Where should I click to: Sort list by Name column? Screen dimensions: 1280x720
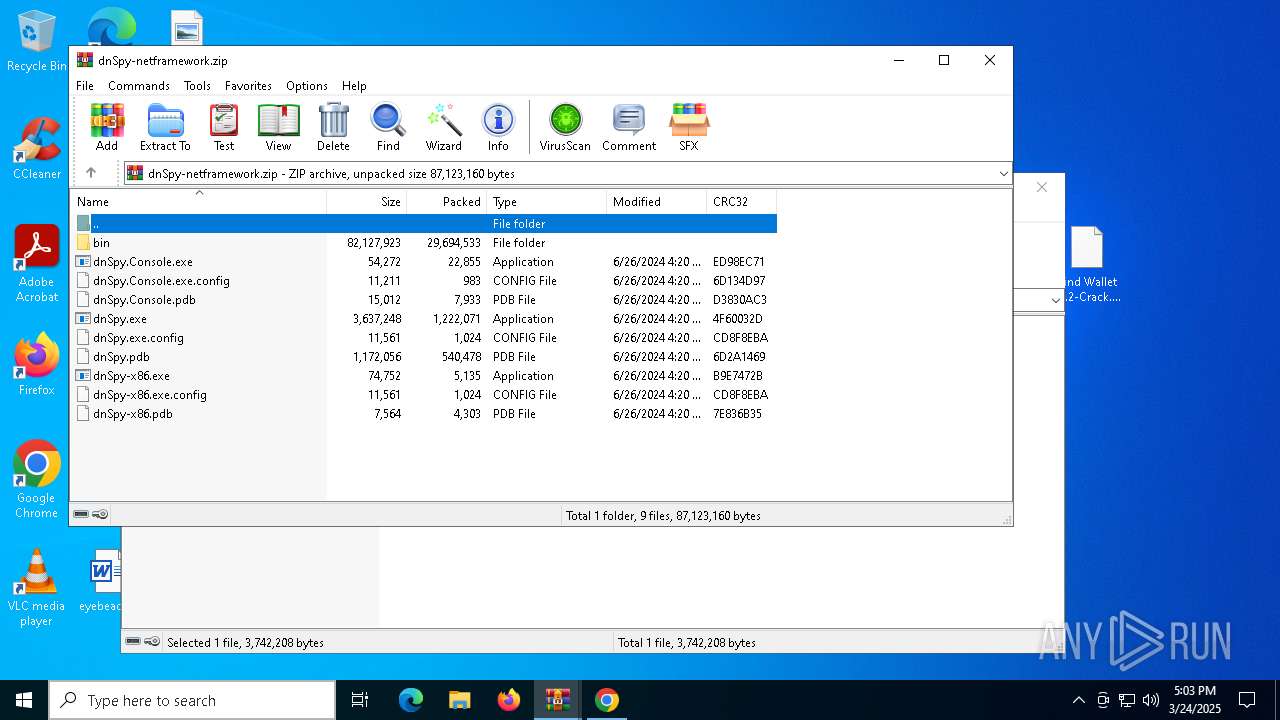(x=198, y=202)
